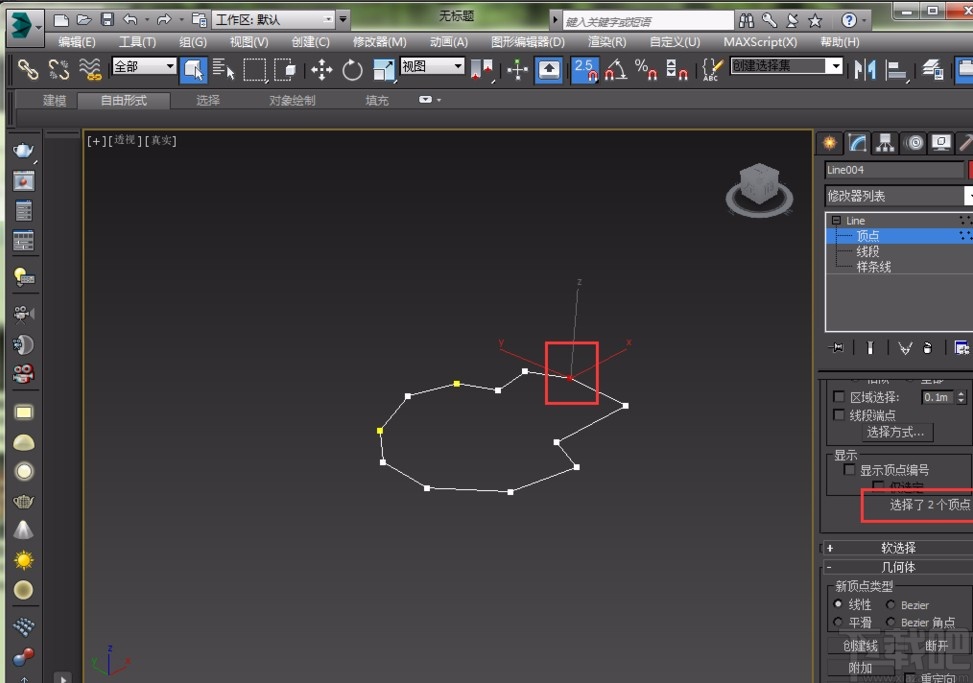
Task: Enable 2.5D snap toggle
Action: click(x=584, y=70)
